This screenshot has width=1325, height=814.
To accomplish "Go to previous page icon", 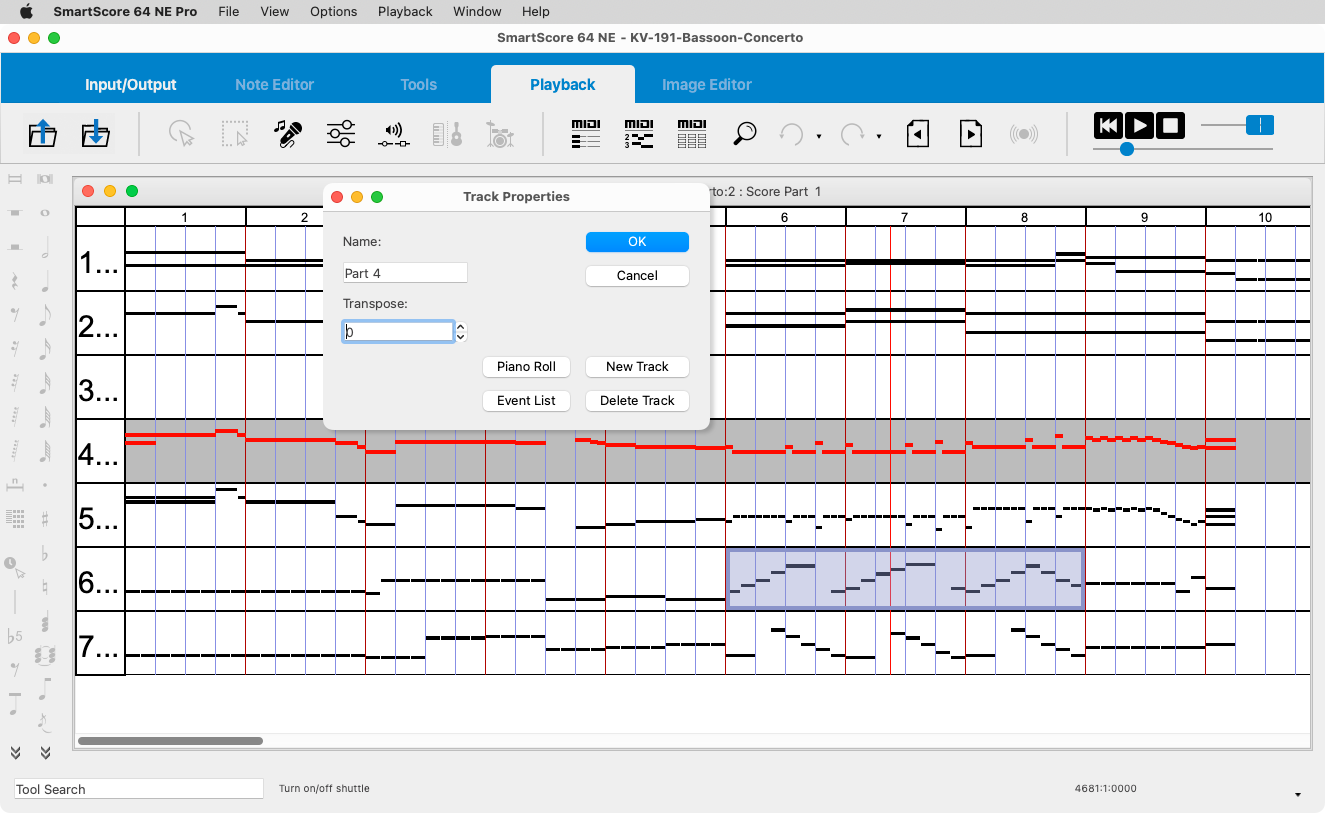I will (x=918, y=133).
